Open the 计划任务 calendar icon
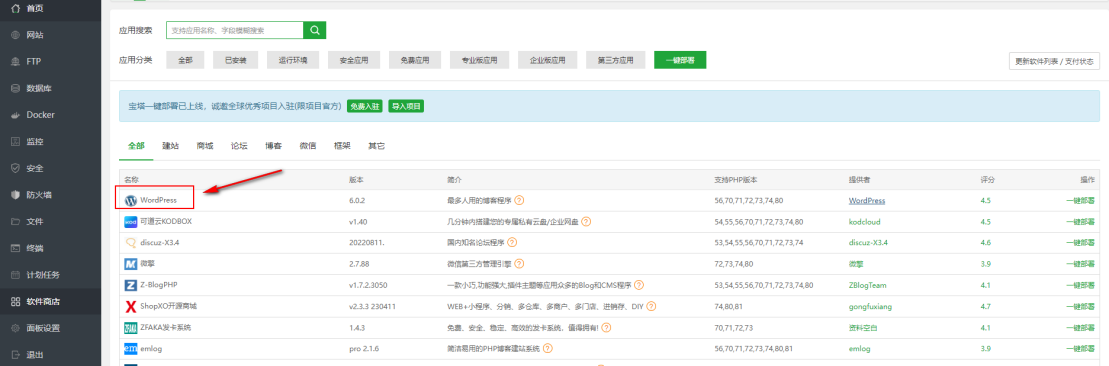 [16, 275]
